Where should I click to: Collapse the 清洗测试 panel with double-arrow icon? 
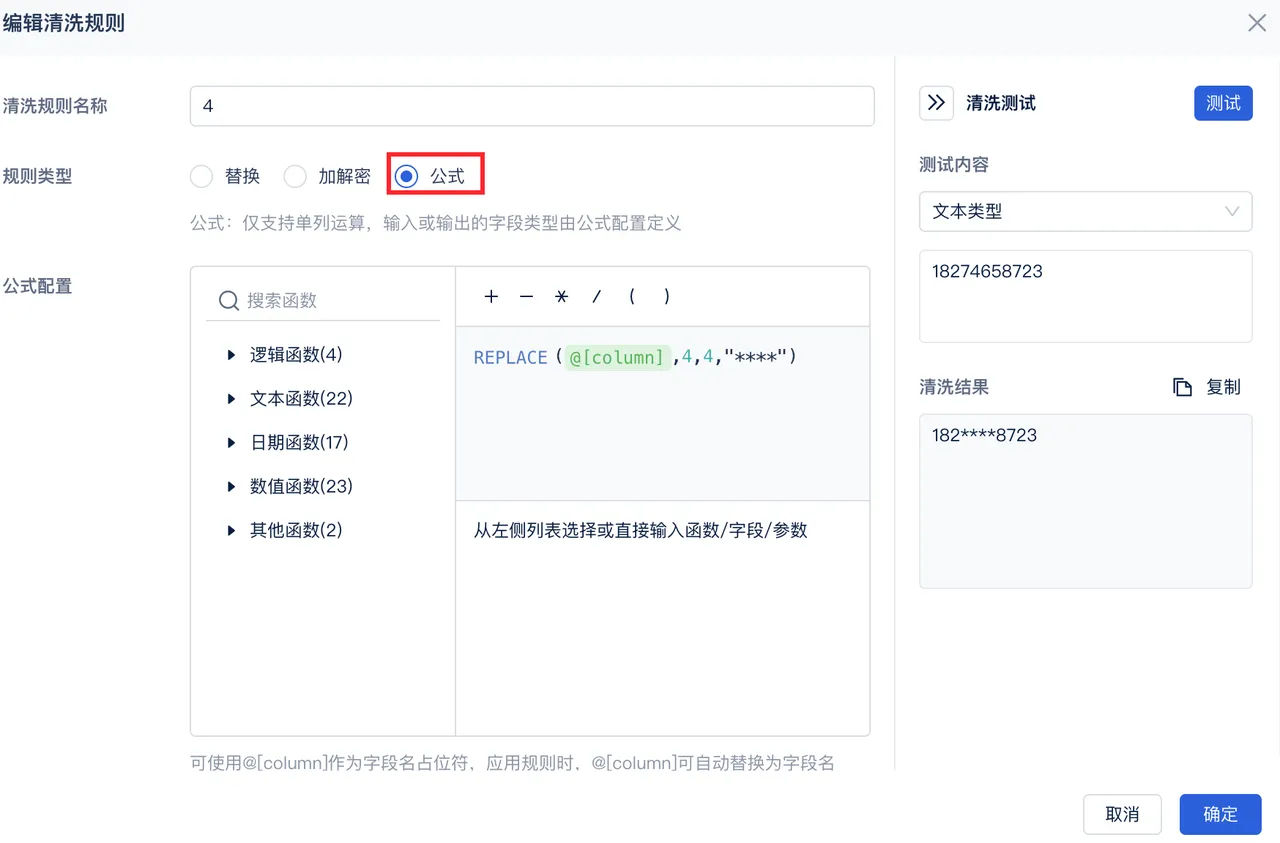click(936, 103)
